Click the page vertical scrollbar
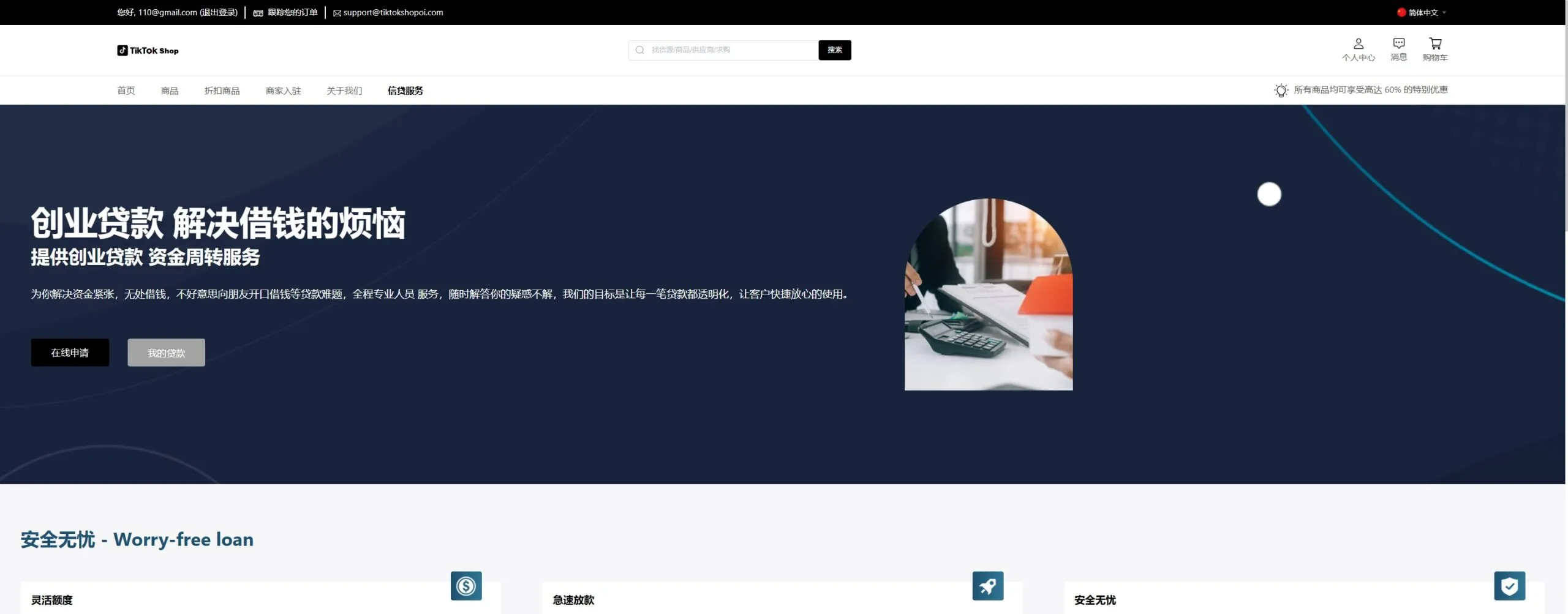Image resolution: width=1568 pixels, height=614 pixels. (1566, 116)
